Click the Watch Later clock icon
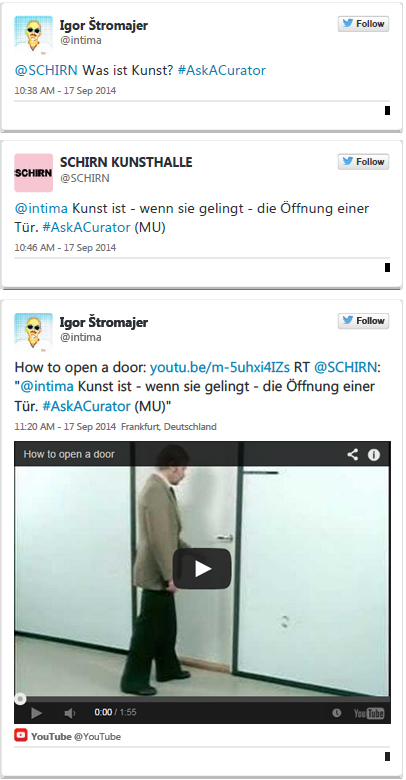This screenshot has width=406, height=780. (x=337, y=713)
